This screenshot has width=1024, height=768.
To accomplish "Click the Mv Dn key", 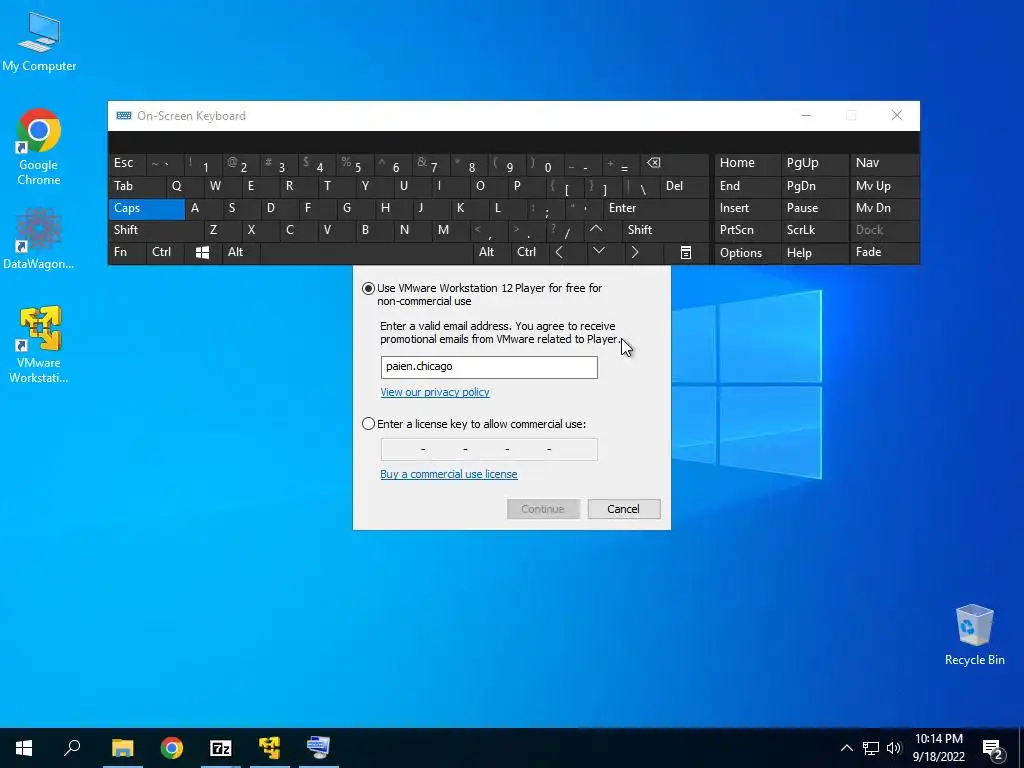I will (884, 208).
